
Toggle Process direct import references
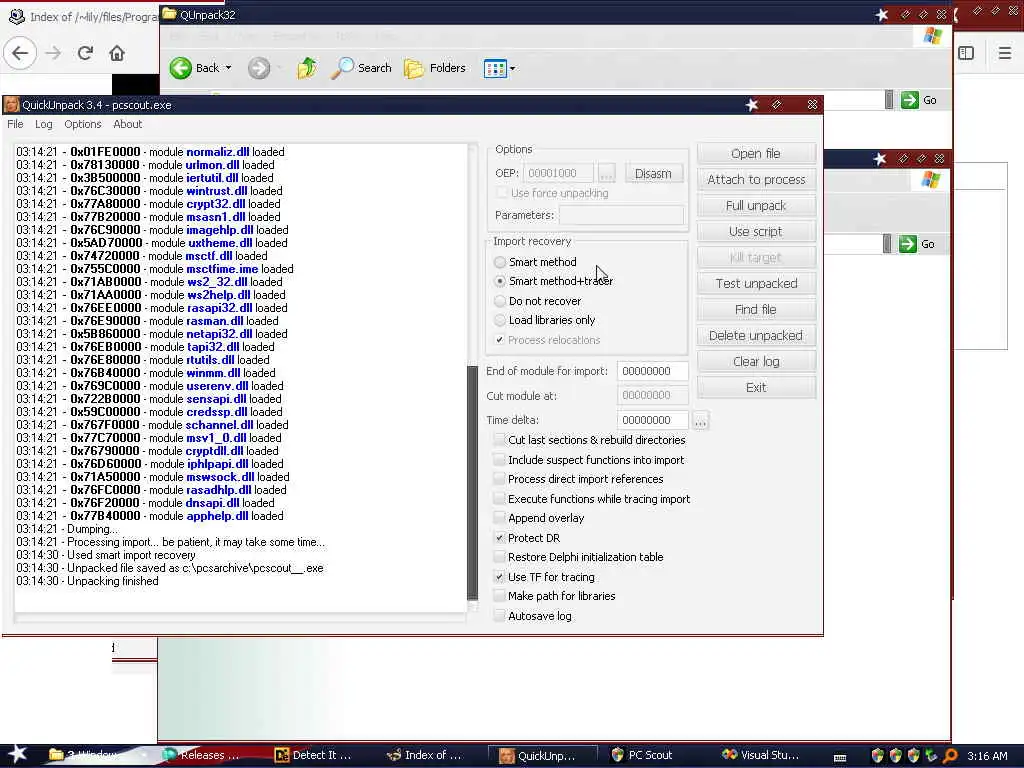point(500,479)
